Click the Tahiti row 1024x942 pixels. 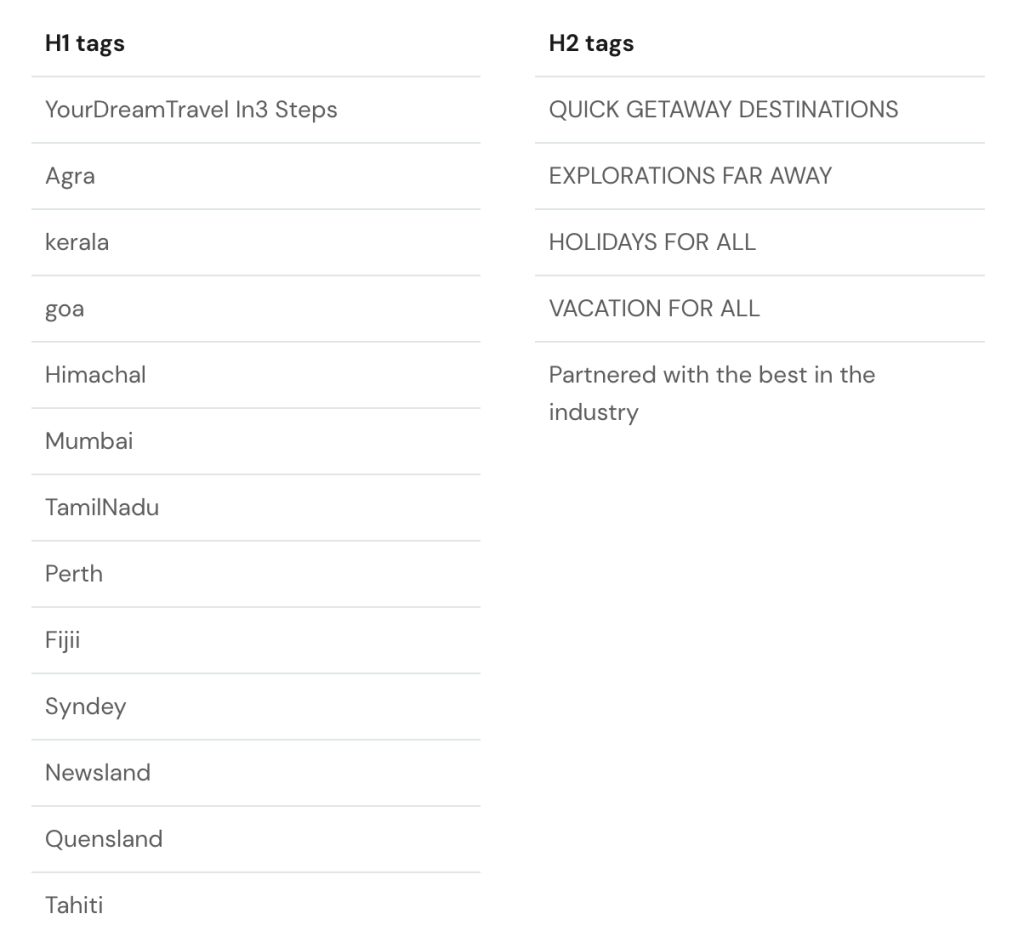click(x=256, y=905)
